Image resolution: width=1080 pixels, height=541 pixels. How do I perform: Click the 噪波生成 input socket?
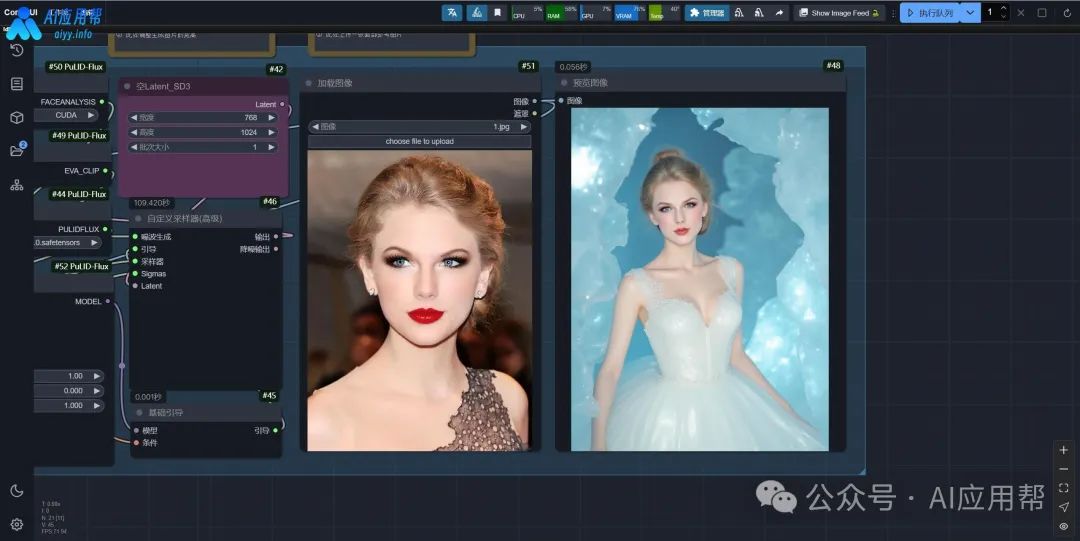[x=135, y=236]
